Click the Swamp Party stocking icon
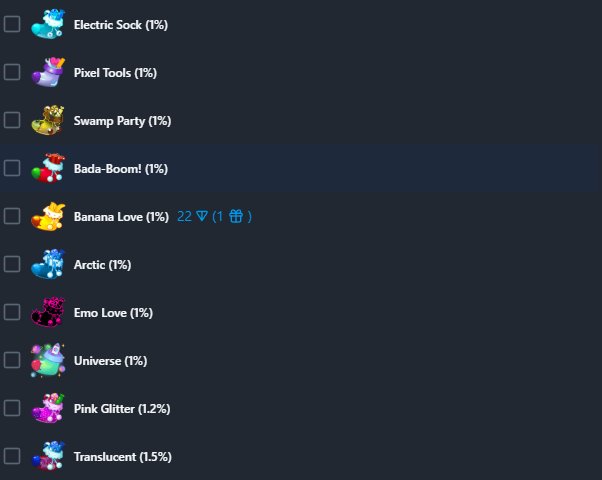602x480 pixels. pyautogui.click(x=48, y=120)
